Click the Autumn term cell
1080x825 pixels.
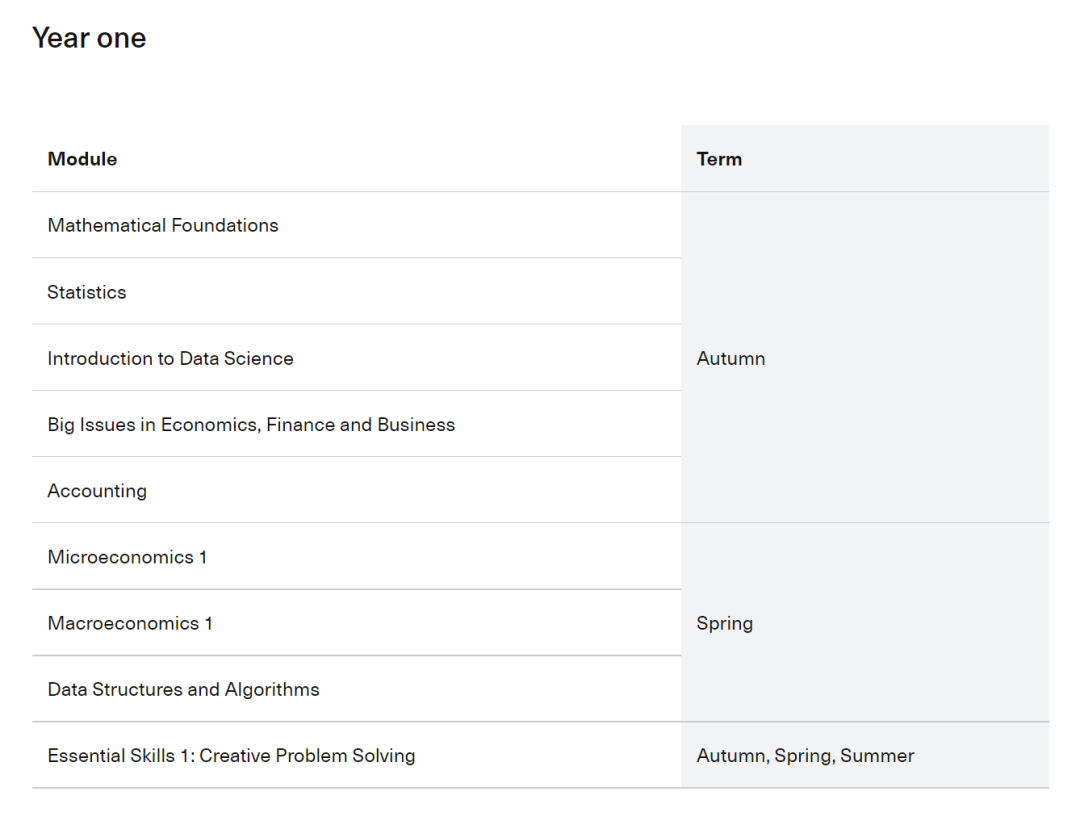click(865, 357)
